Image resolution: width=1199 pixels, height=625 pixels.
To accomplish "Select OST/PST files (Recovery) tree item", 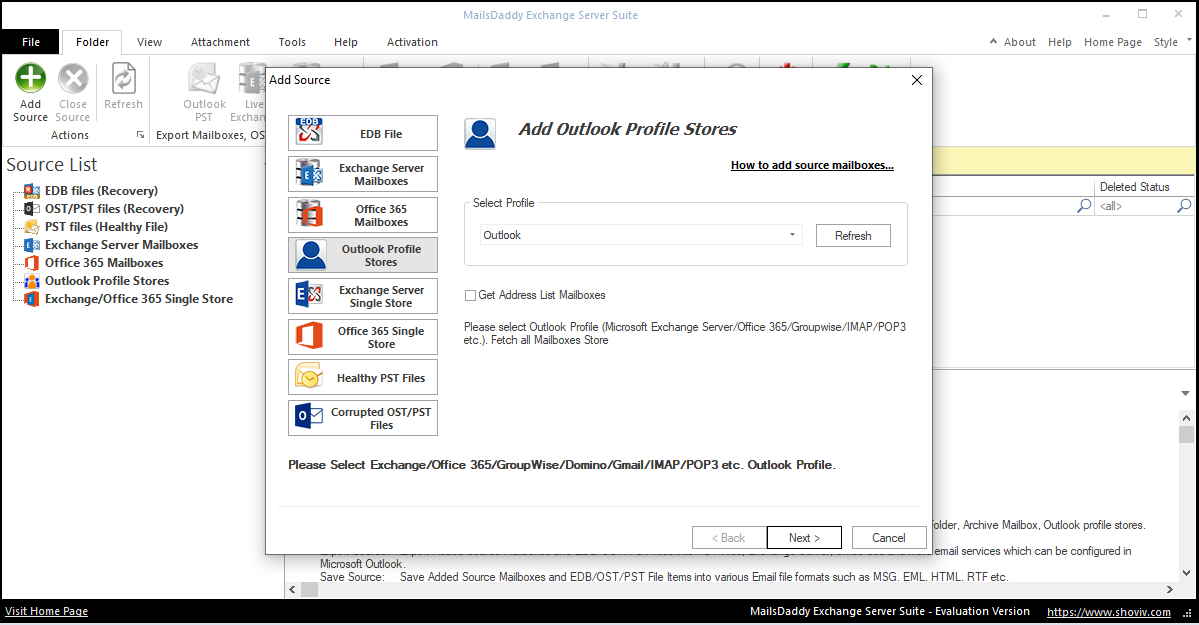I will coord(114,209).
